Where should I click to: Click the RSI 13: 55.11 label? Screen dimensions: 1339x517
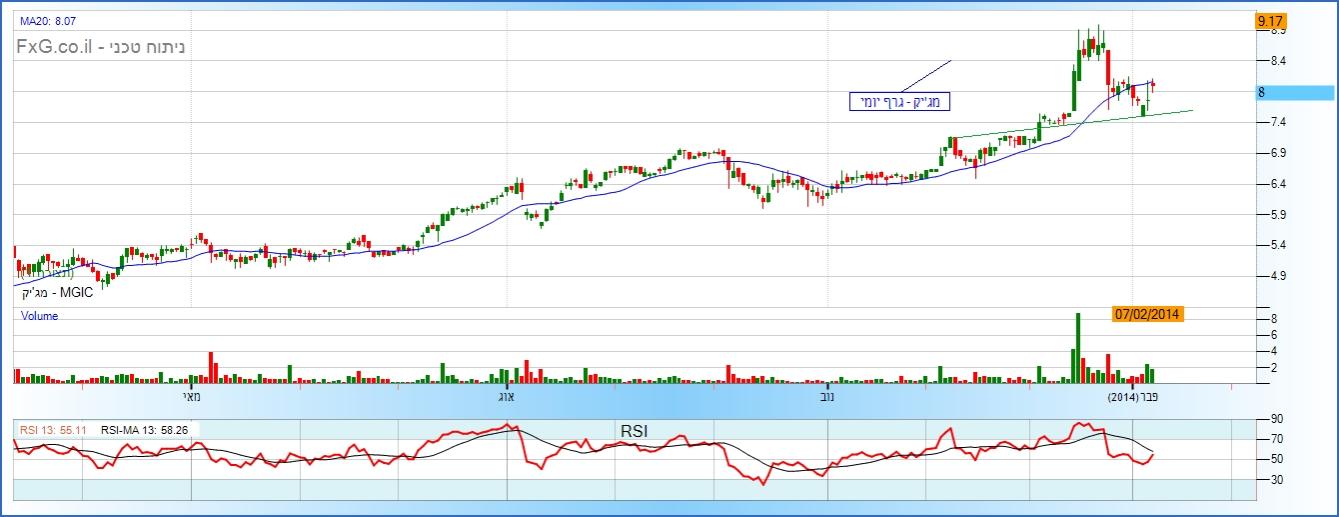click(x=53, y=429)
